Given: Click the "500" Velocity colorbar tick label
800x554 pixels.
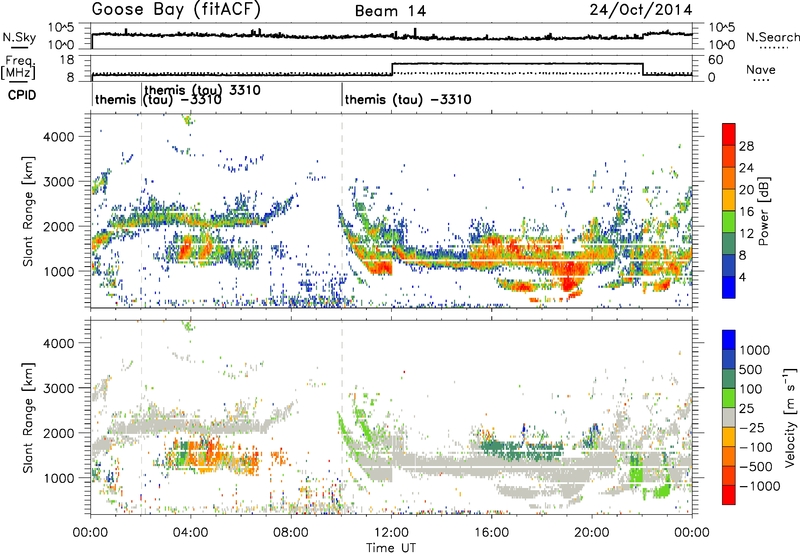Looking at the screenshot, I should click(x=750, y=369).
